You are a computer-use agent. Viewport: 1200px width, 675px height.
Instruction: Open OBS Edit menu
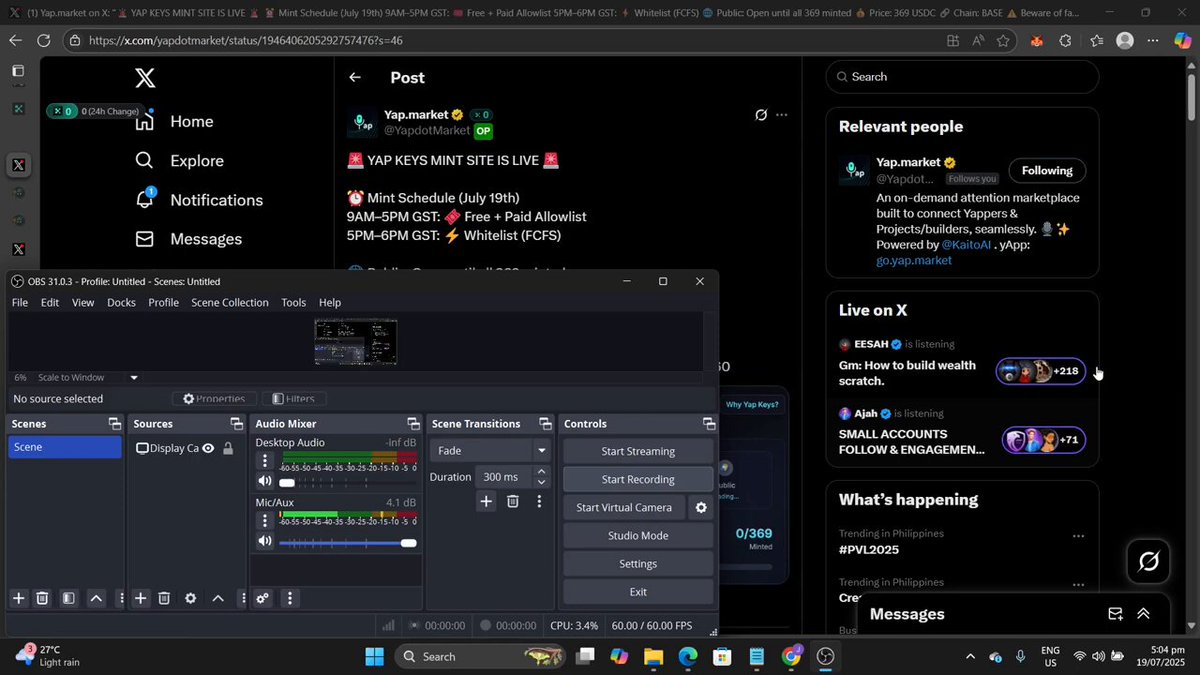tap(50, 302)
